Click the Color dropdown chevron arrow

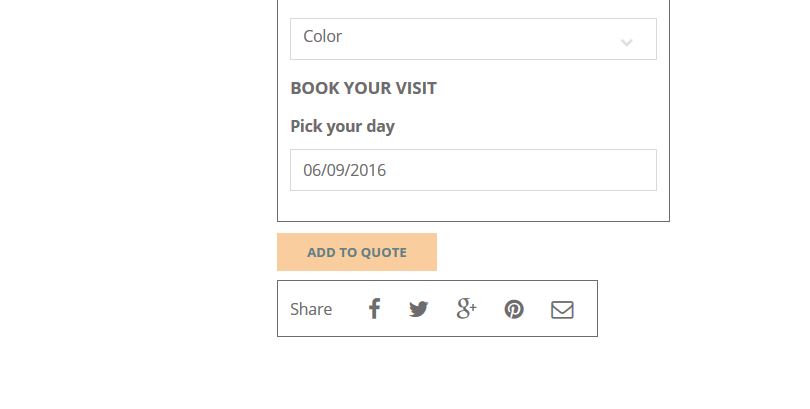[627, 42]
